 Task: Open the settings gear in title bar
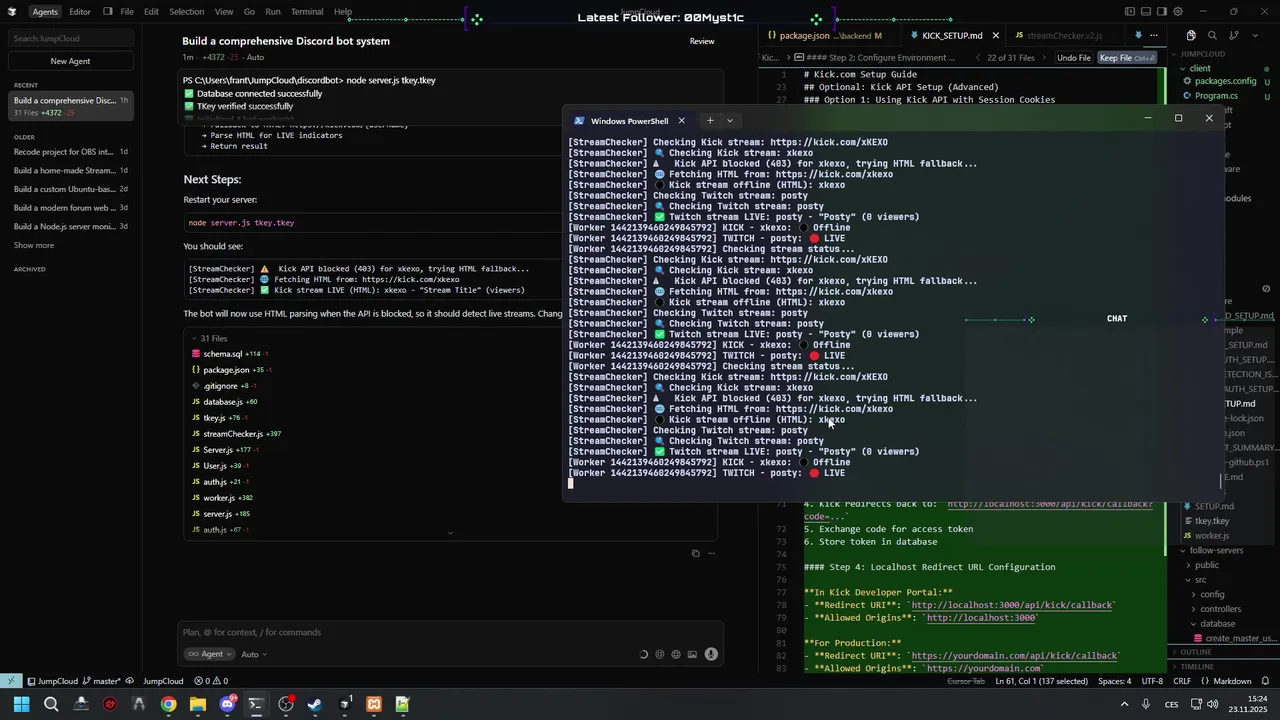tap(1178, 12)
